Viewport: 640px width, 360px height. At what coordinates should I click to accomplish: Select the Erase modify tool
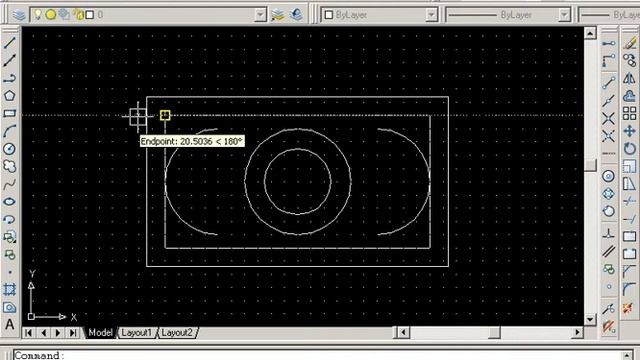(629, 42)
